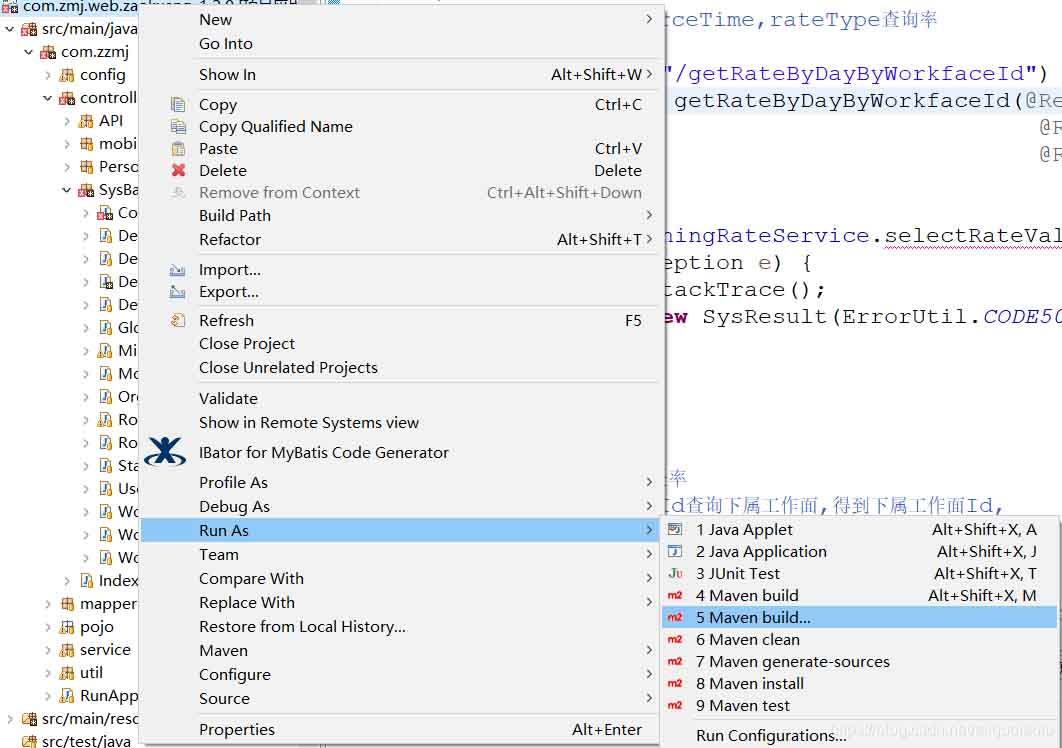This screenshot has width=1062, height=748.
Task: Collapse the com.zzmj package tree
Action: [x=29, y=52]
